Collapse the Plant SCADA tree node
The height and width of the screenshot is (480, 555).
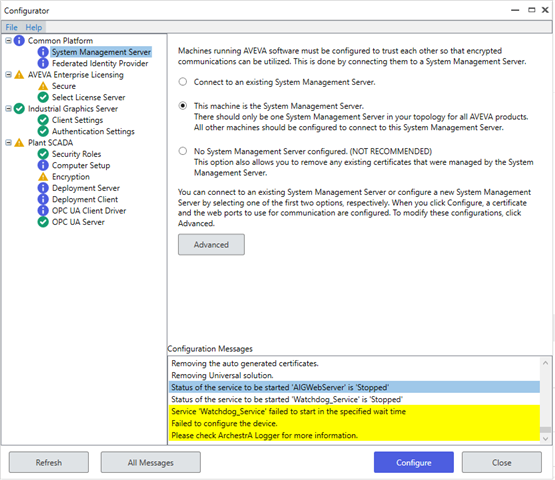[x=8, y=143]
